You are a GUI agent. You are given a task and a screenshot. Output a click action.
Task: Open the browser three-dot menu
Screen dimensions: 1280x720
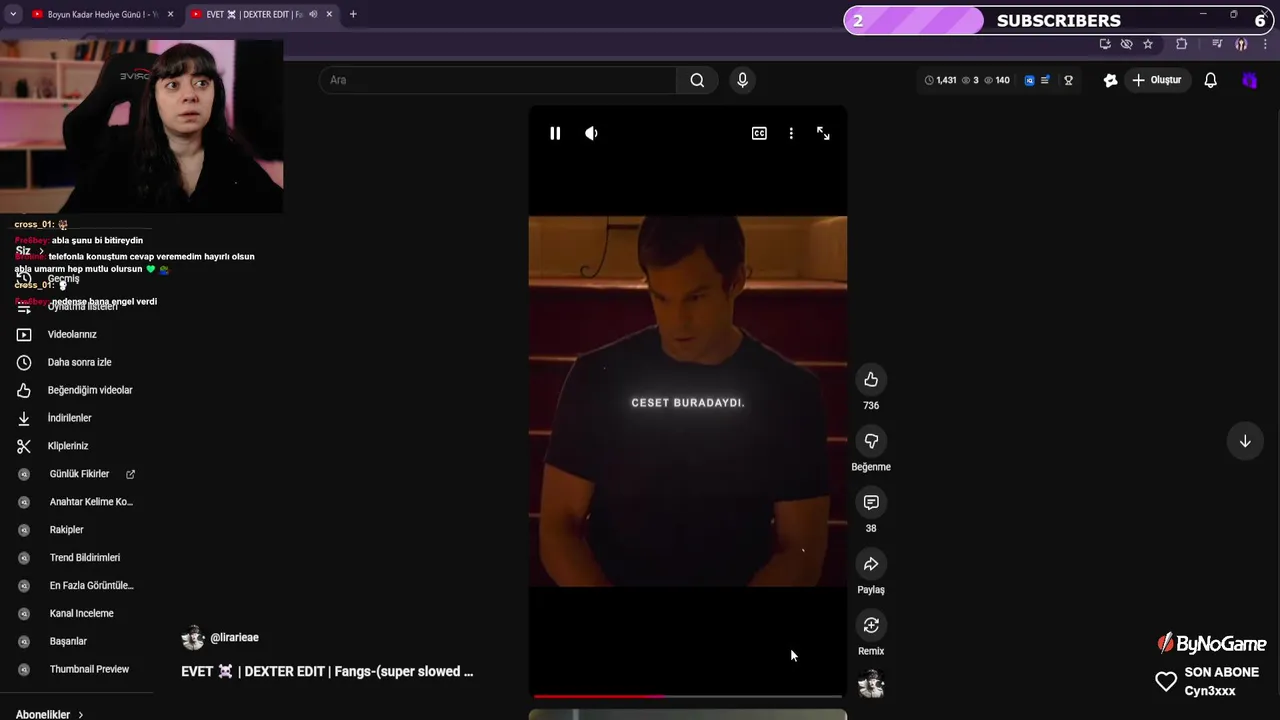point(1266,44)
